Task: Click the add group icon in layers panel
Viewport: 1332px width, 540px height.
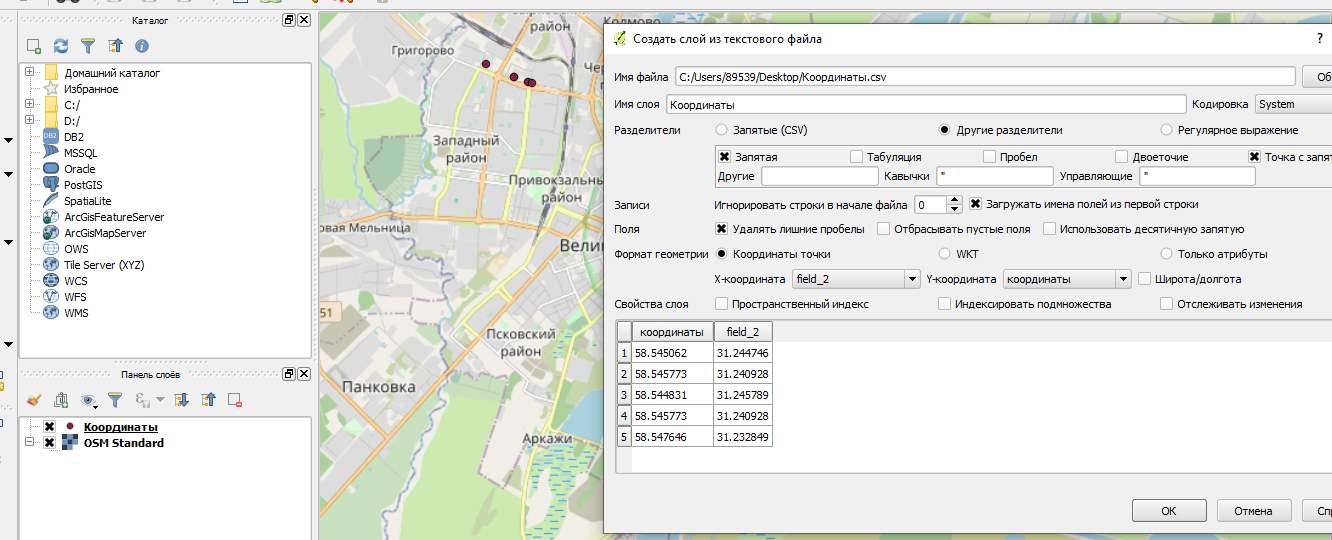Action: click(x=61, y=400)
